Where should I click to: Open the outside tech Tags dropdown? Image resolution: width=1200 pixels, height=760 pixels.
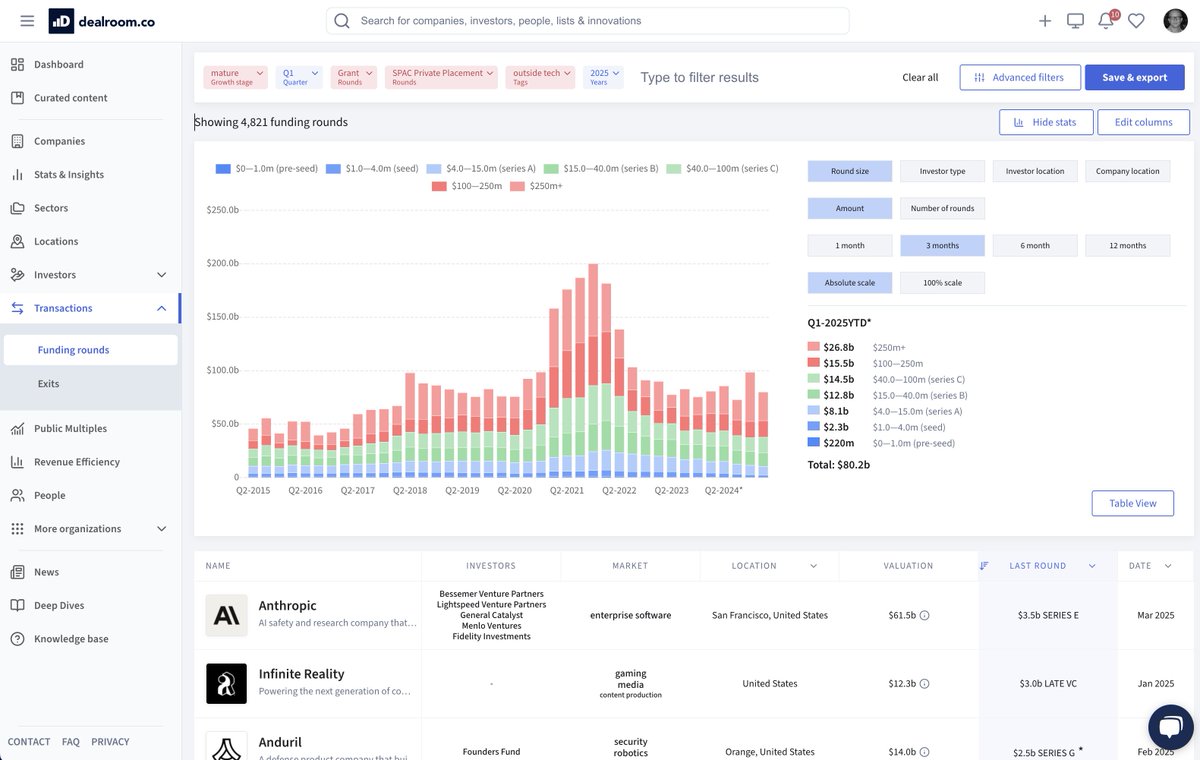[541, 77]
